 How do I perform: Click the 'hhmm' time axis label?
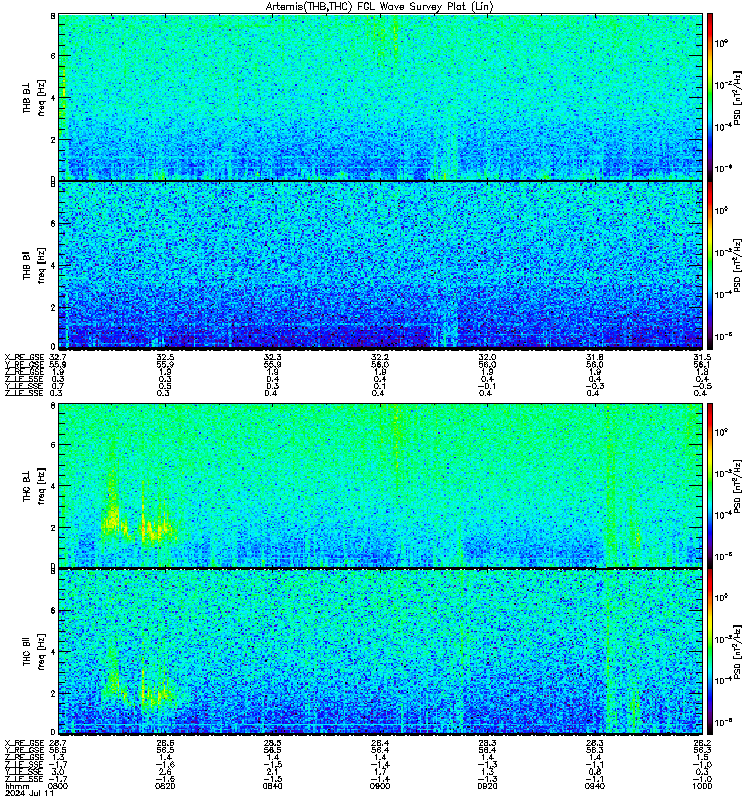coord(17,786)
